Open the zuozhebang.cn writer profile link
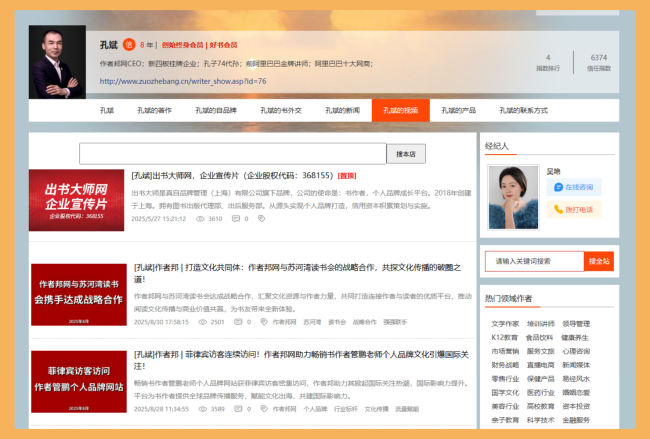Viewport: 650px width, 439px height. click(182, 81)
